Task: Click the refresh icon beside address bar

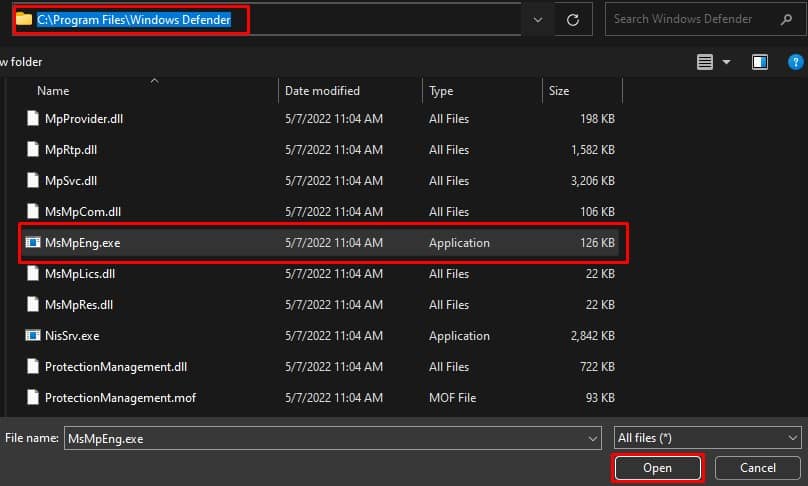Action: point(573,20)
